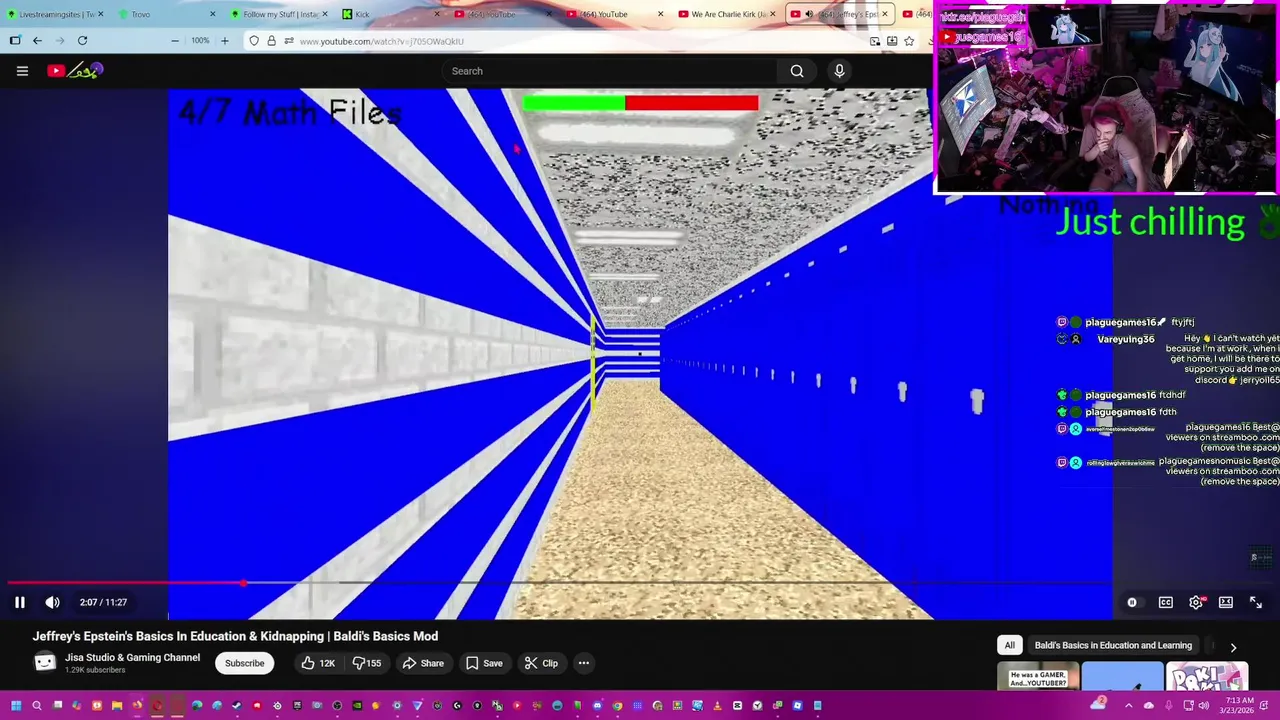The height and width of the screenshot is (720, 1280).
Task: Toggle the browser sidebar panel
Action: tap(15, 41)
